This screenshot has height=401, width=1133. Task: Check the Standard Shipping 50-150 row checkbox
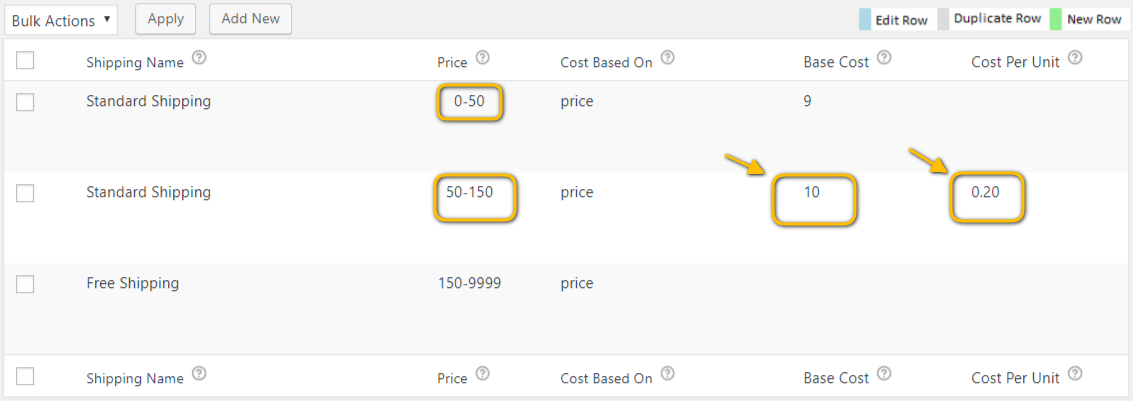point(25,193)
